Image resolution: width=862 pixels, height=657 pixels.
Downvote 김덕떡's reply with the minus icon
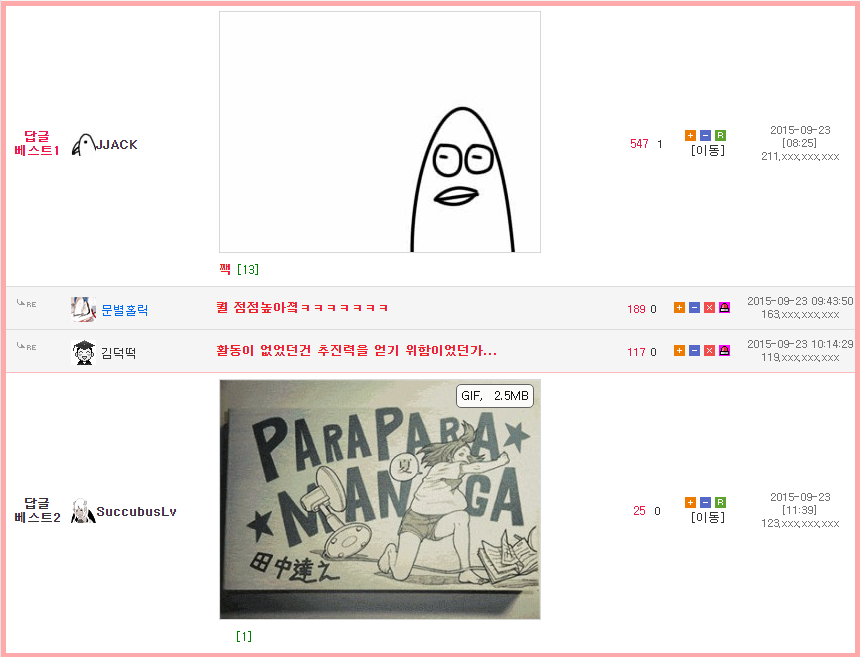click(694, 351)
